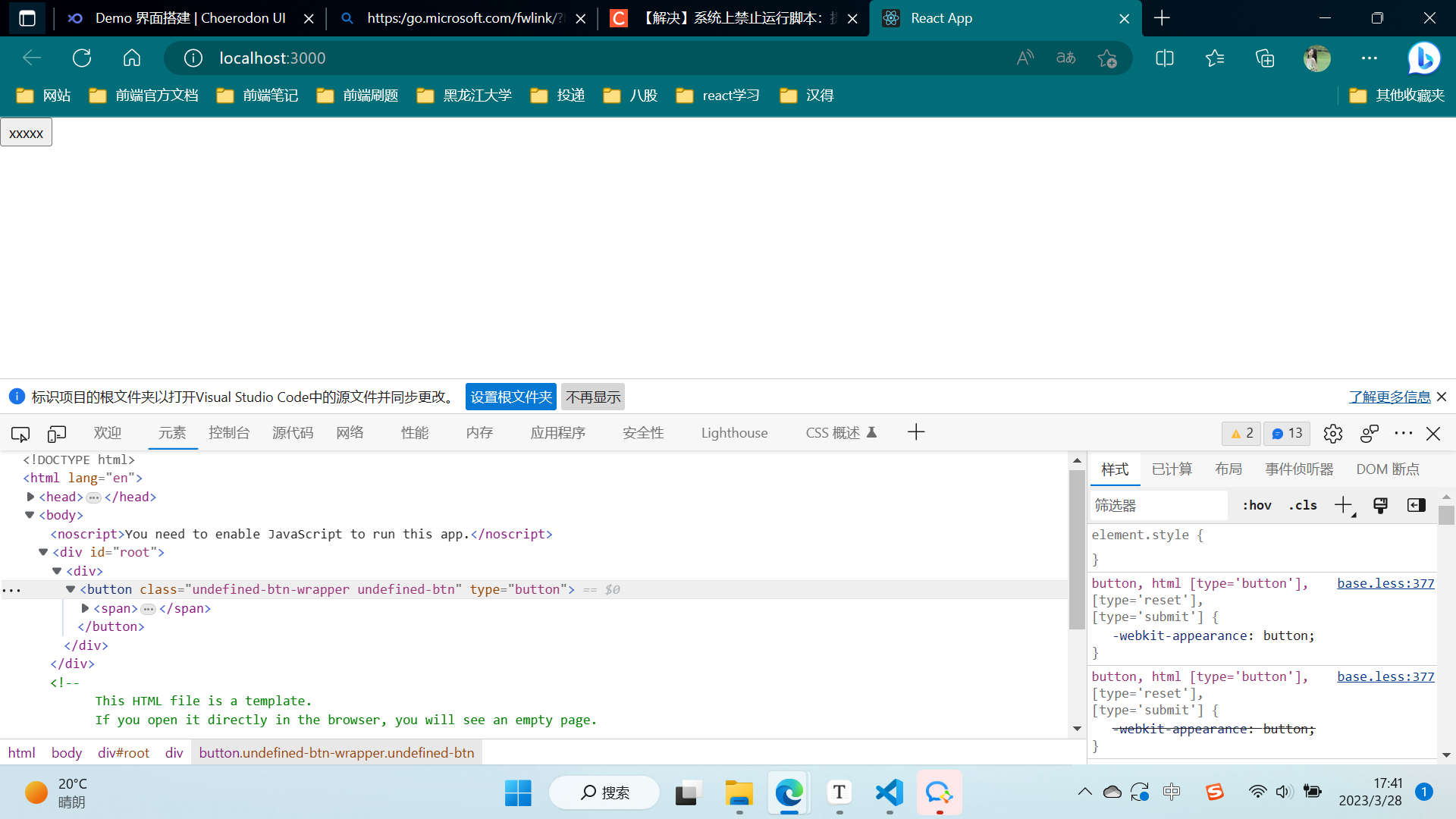Screen dimensions: 1456x819
Task: Toggle the .cls class editor
Action: (1302, 505)
